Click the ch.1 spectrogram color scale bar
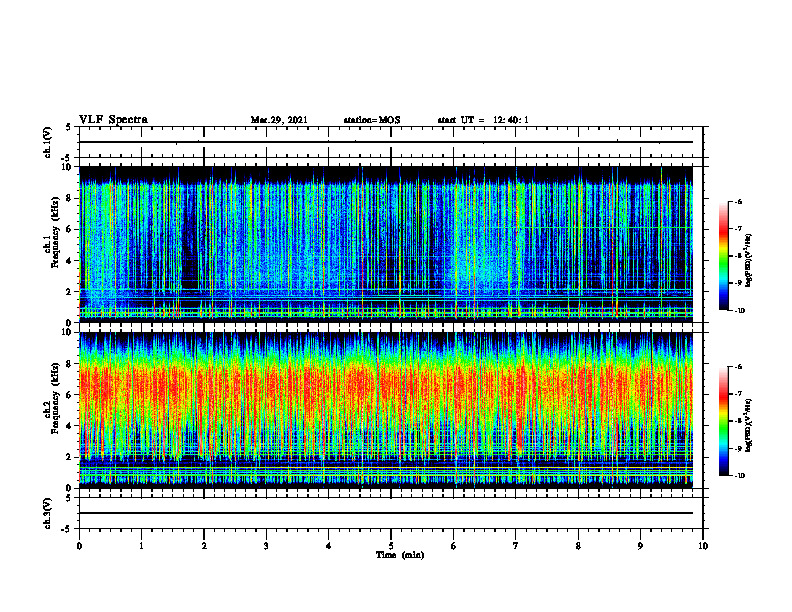The image size is (792, 612). pyautogui.click(x=724, y=256)
